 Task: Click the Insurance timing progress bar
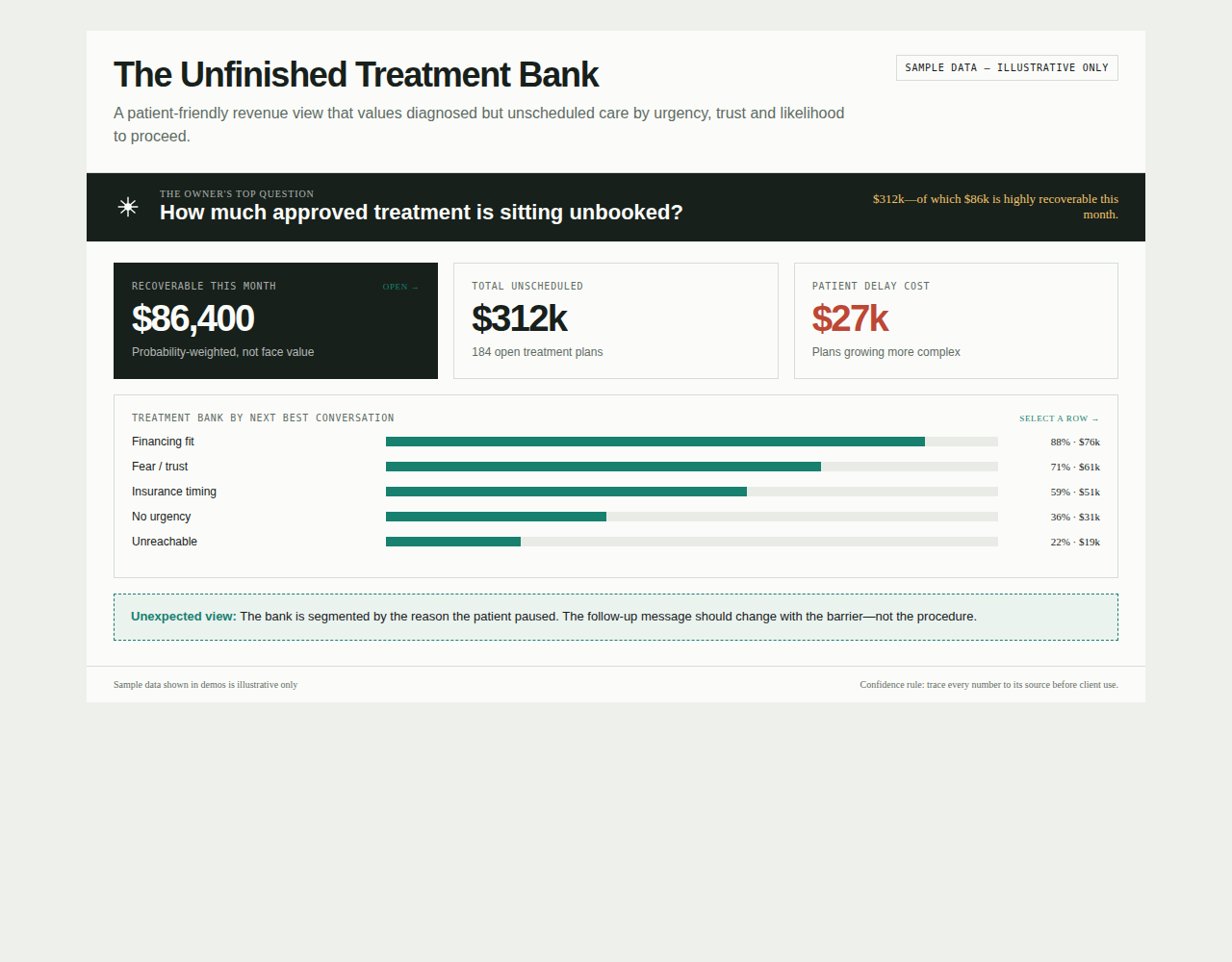click(x=692, y=492)
